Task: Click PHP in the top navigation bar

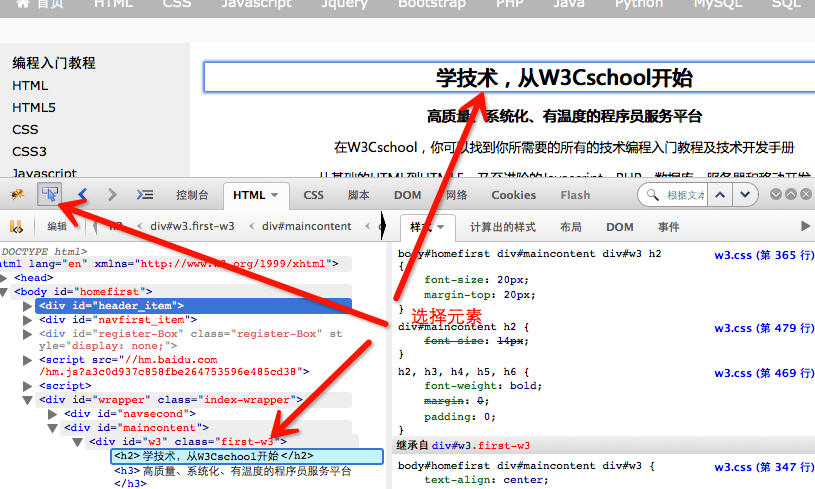Action: pos(509,4)
